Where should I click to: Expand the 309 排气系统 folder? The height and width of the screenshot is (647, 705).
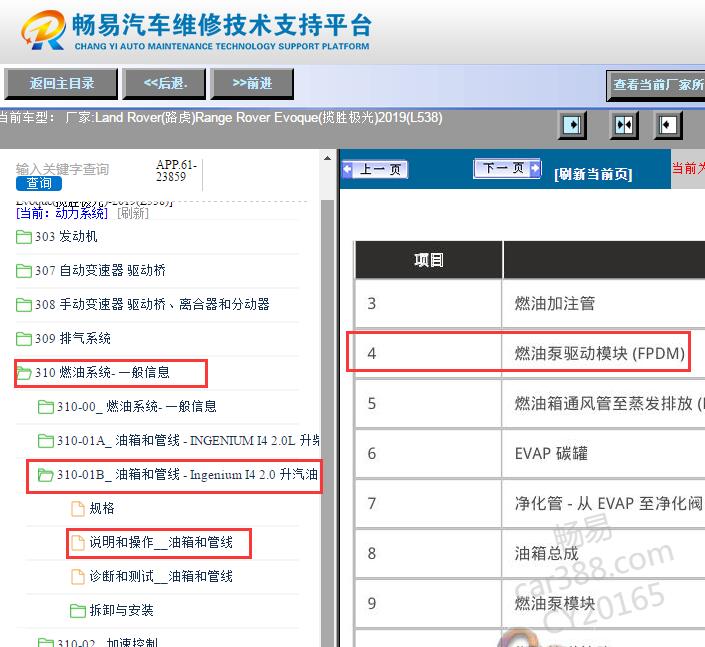tap(73, 338)
